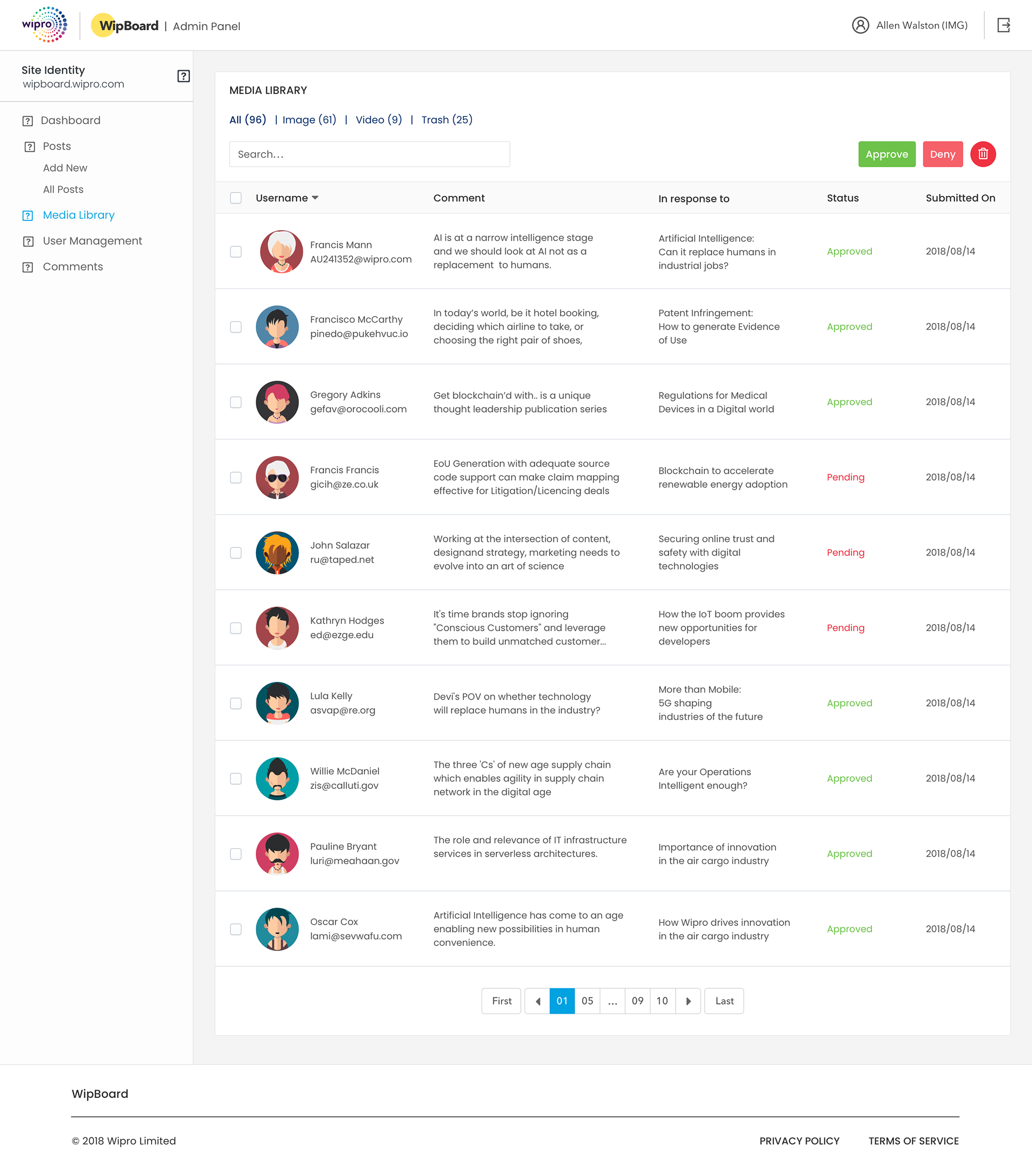Click the Wipro logo

point(44,25)
